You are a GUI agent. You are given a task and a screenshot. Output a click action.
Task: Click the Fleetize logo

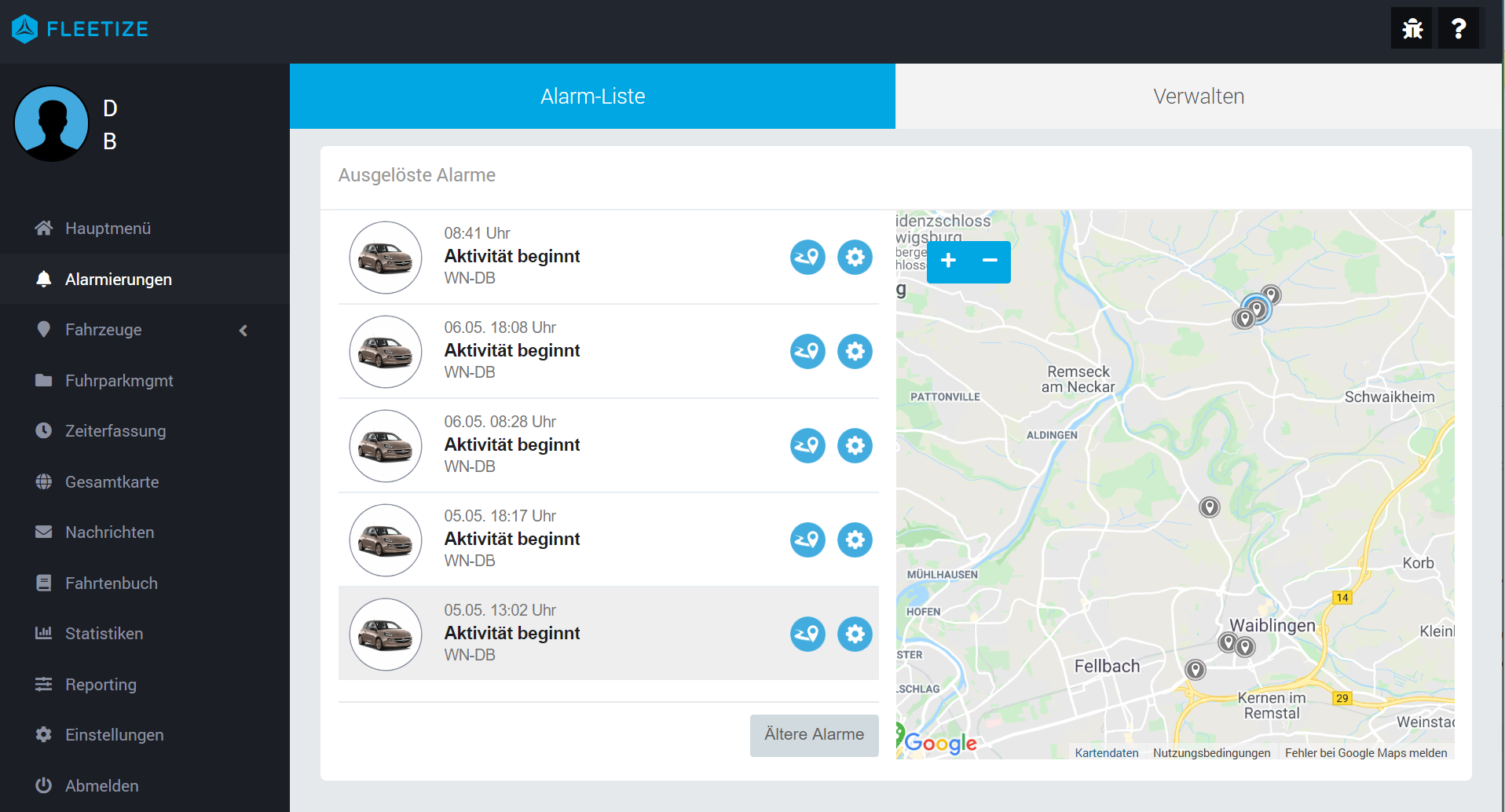pos(80,29)
